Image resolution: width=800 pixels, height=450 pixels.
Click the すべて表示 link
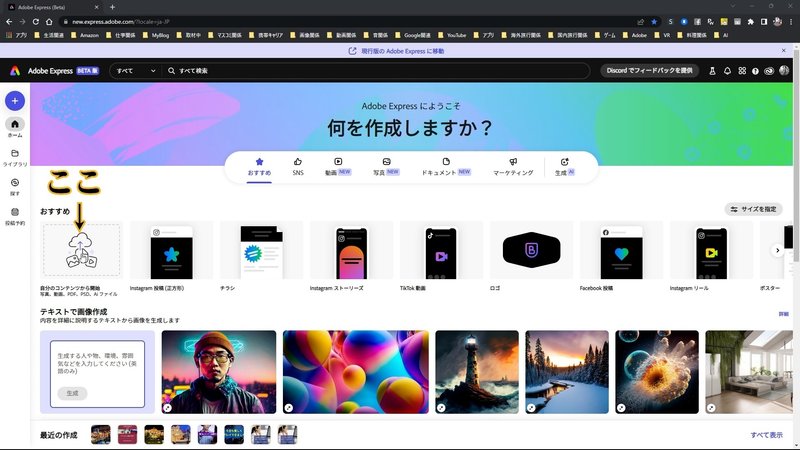(766, 435)
